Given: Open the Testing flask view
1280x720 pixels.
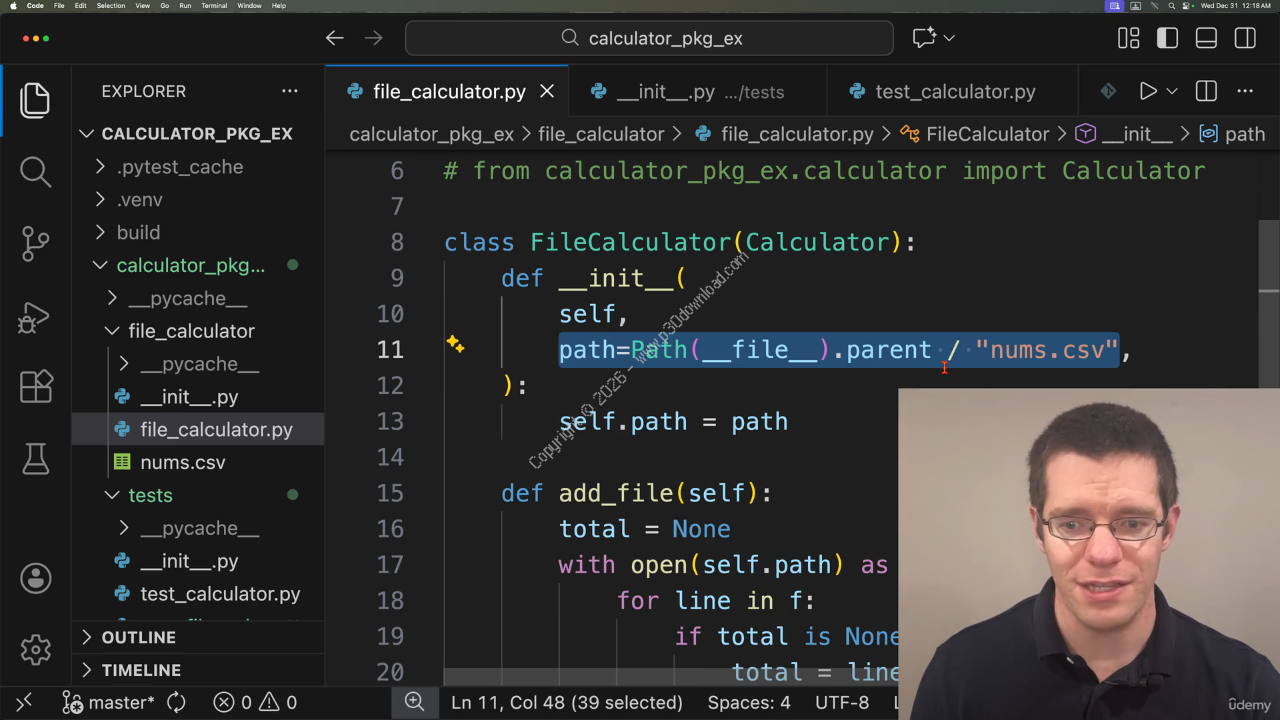Looking at the screenshot, I should pyautogui.click(x=35, y=459).
